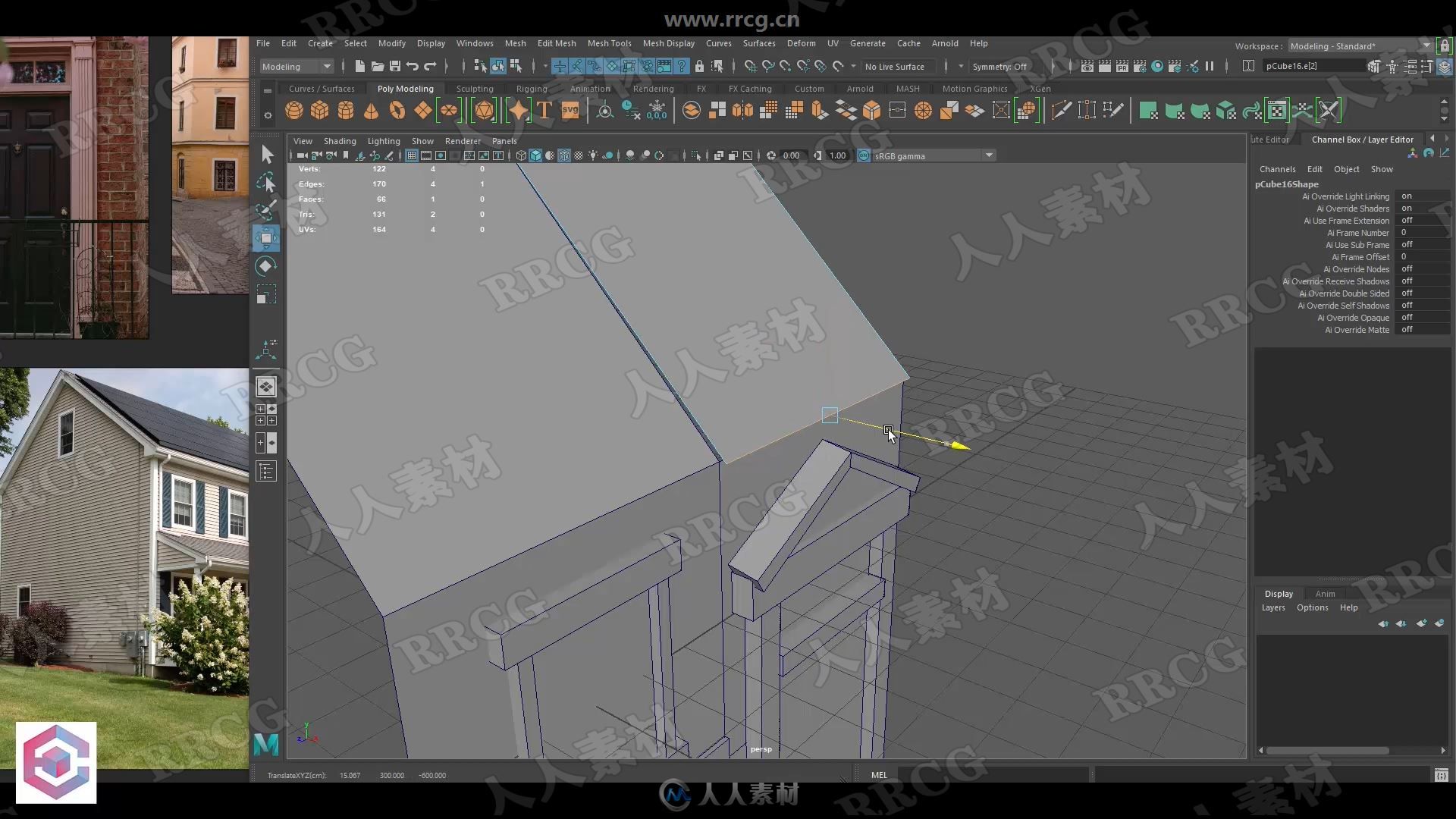Viewport: 1456px width, 819px height.
Task: Click the Generate menu in menu bar
Action: (867, 42)
